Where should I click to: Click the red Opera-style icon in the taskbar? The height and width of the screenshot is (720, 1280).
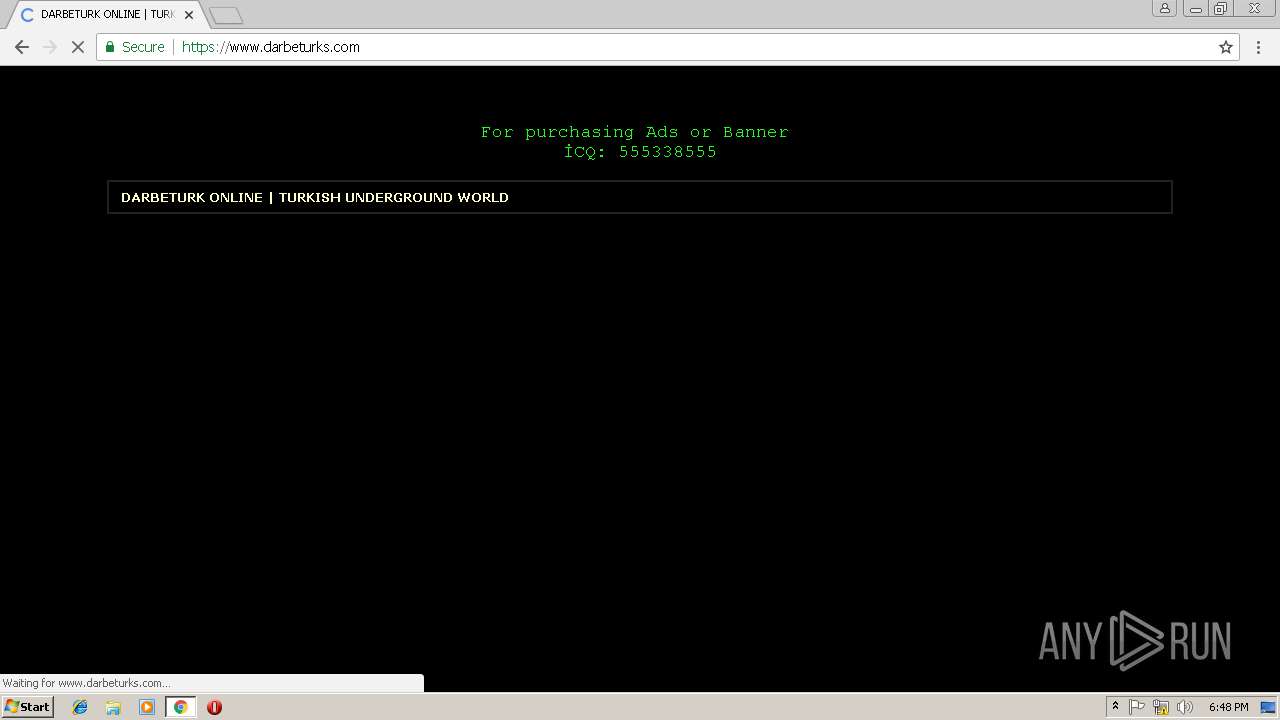coord(214,707)
